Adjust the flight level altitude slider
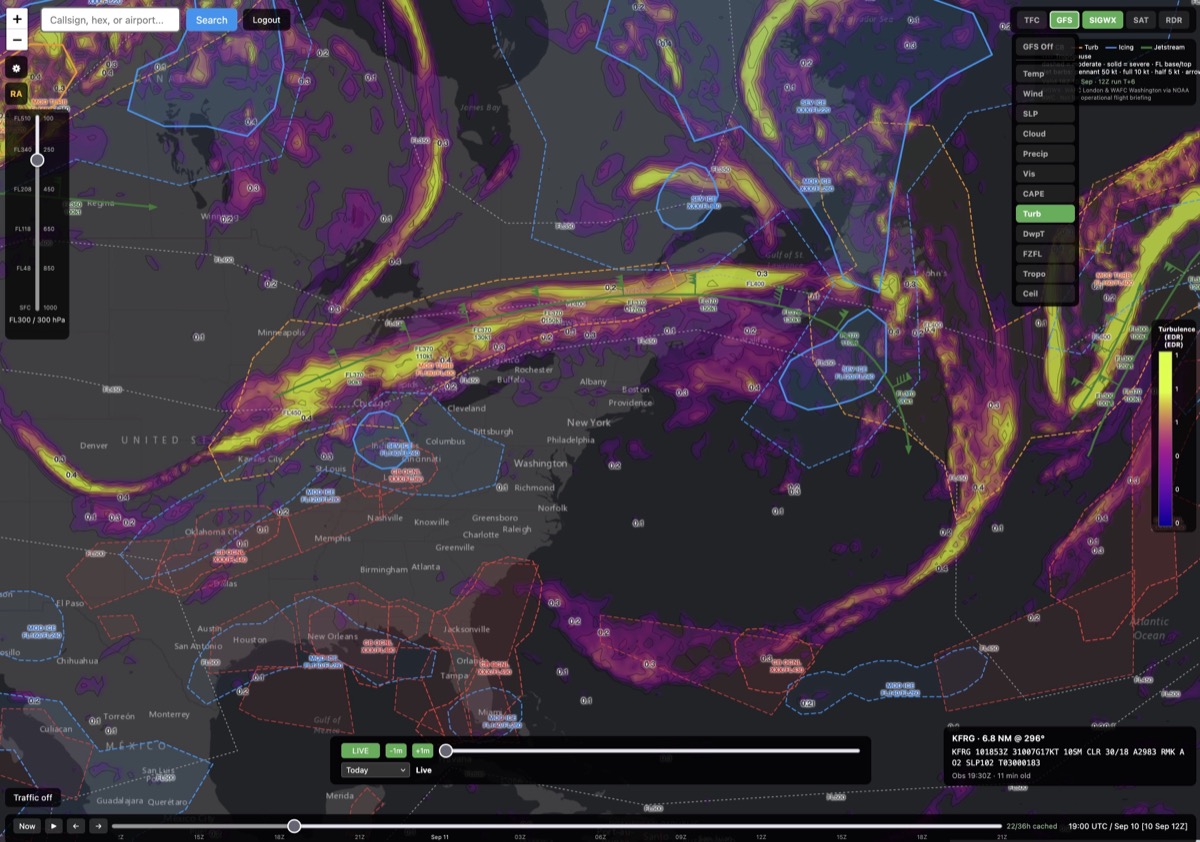The width and height of the screenshot is (1200, 842). [x=37, y=160]
